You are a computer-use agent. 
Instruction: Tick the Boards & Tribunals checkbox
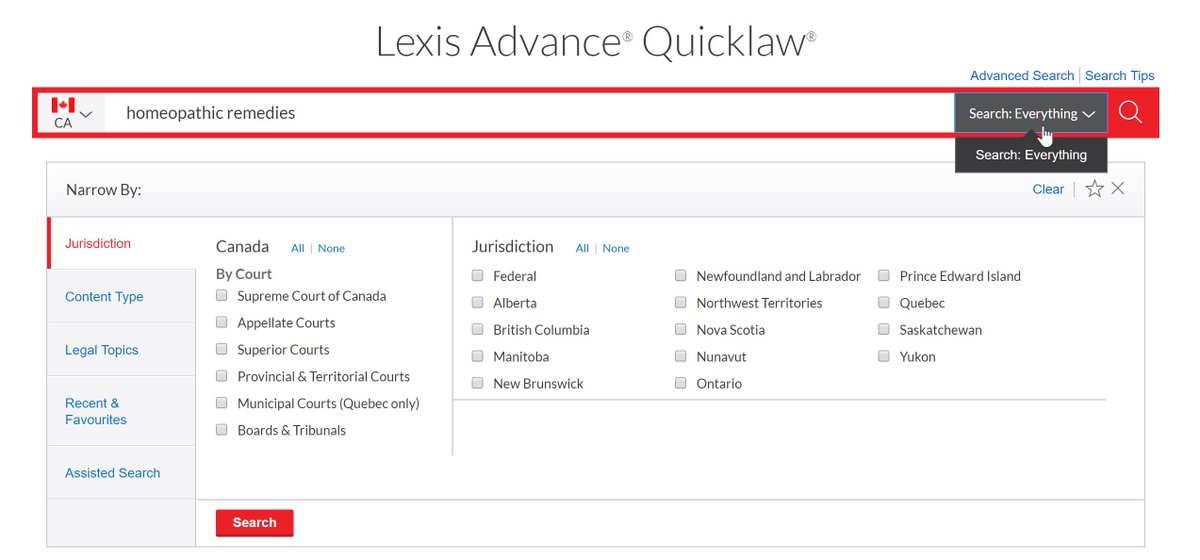[221, 430]
